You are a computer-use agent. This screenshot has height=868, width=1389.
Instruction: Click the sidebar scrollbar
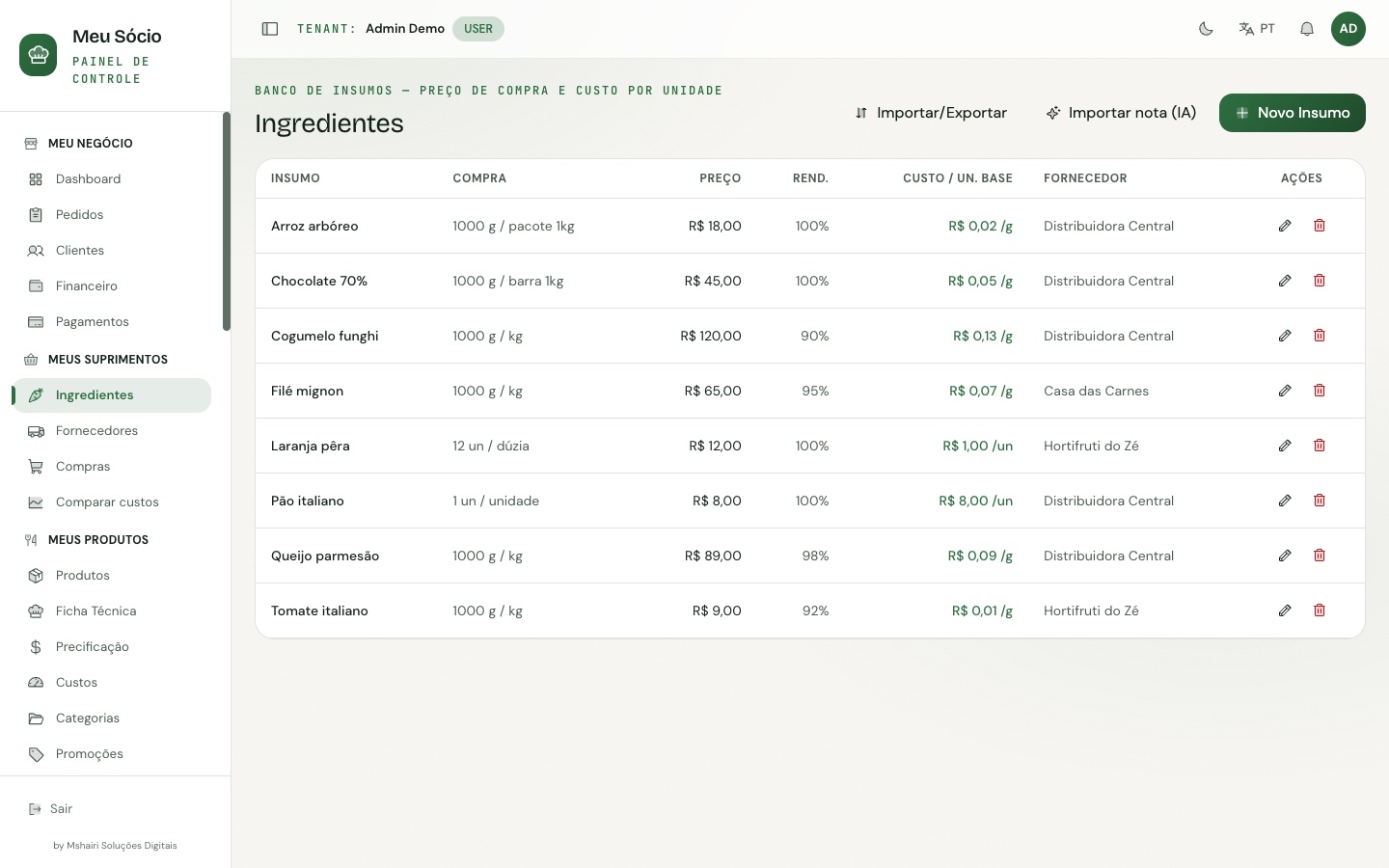(x=227, y=222)
